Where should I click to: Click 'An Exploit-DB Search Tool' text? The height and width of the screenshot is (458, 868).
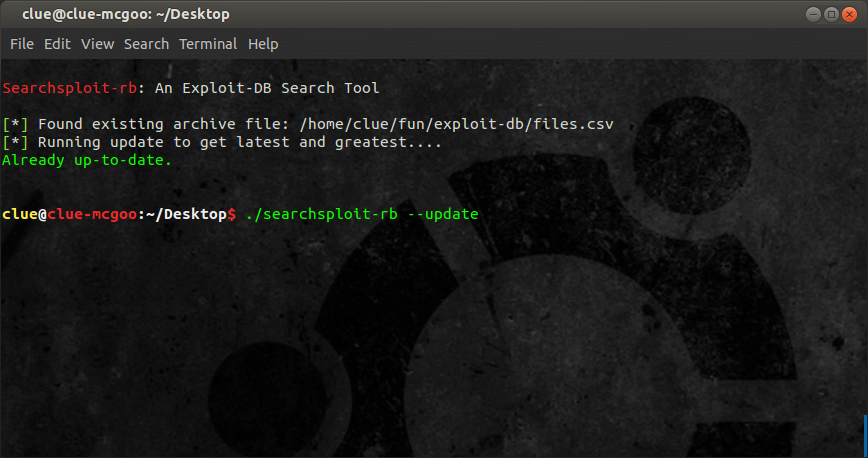[267, 88]
